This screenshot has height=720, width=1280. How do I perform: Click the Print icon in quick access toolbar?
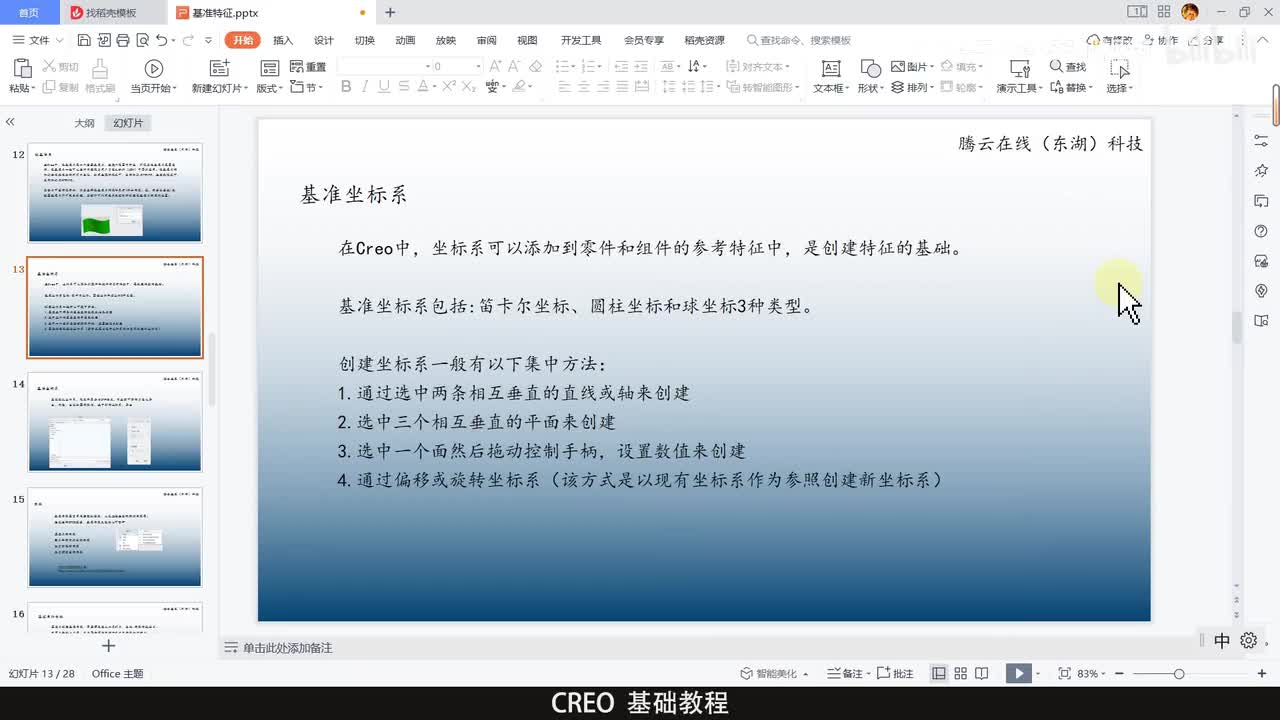point(122,40)
